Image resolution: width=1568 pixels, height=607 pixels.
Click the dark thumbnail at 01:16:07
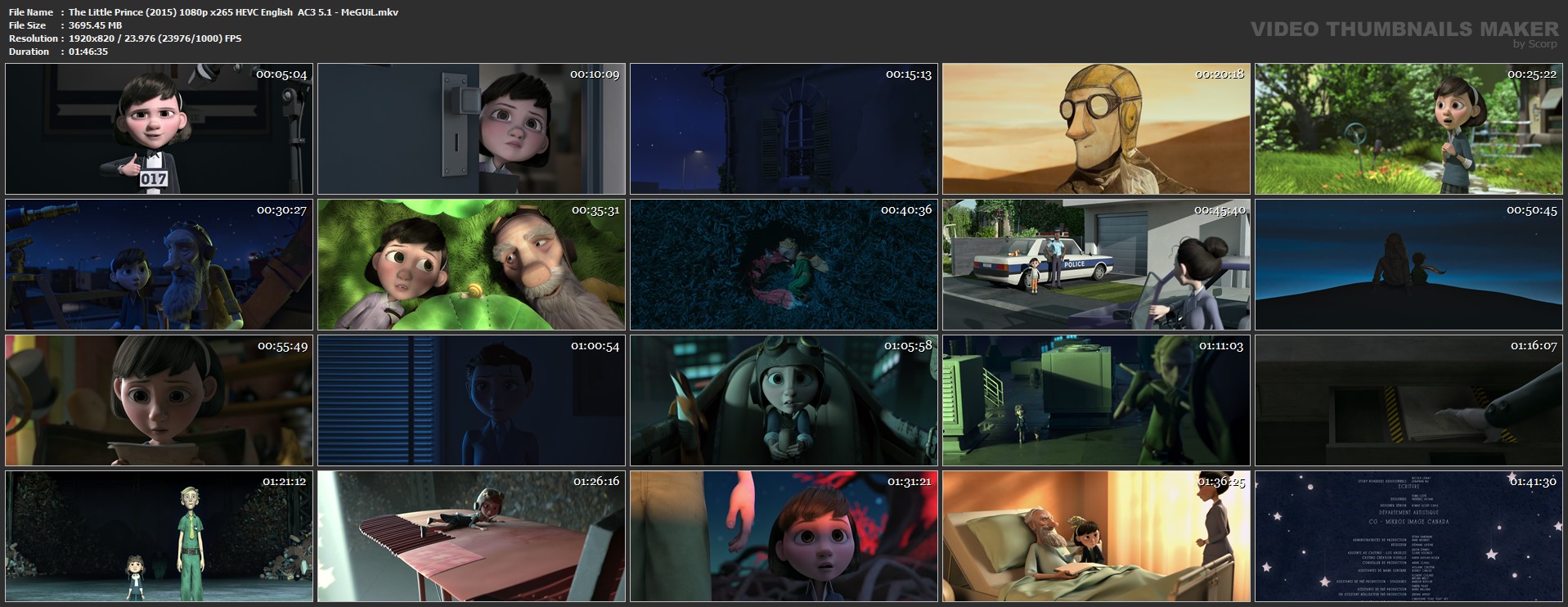click(x=1409, y=400)
